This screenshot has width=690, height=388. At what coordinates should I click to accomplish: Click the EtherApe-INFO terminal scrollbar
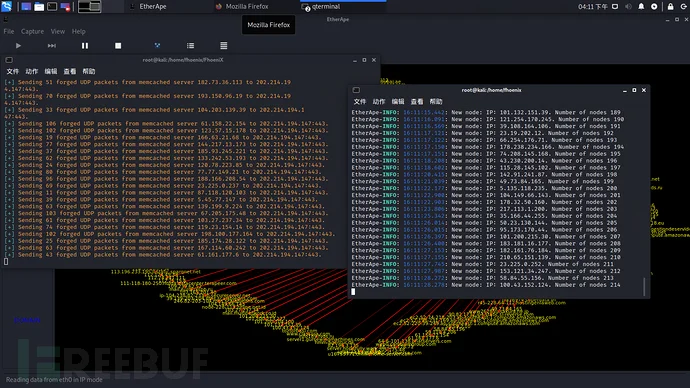(x=644, y=286)
